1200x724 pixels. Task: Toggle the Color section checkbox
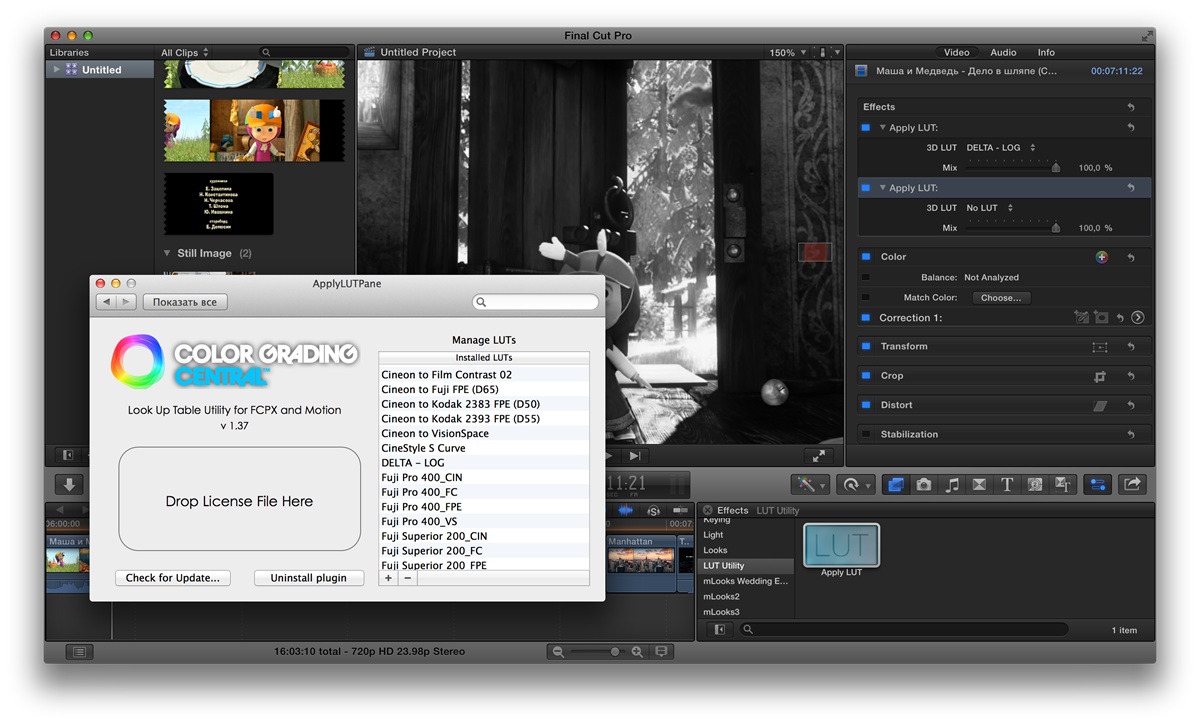865,257
